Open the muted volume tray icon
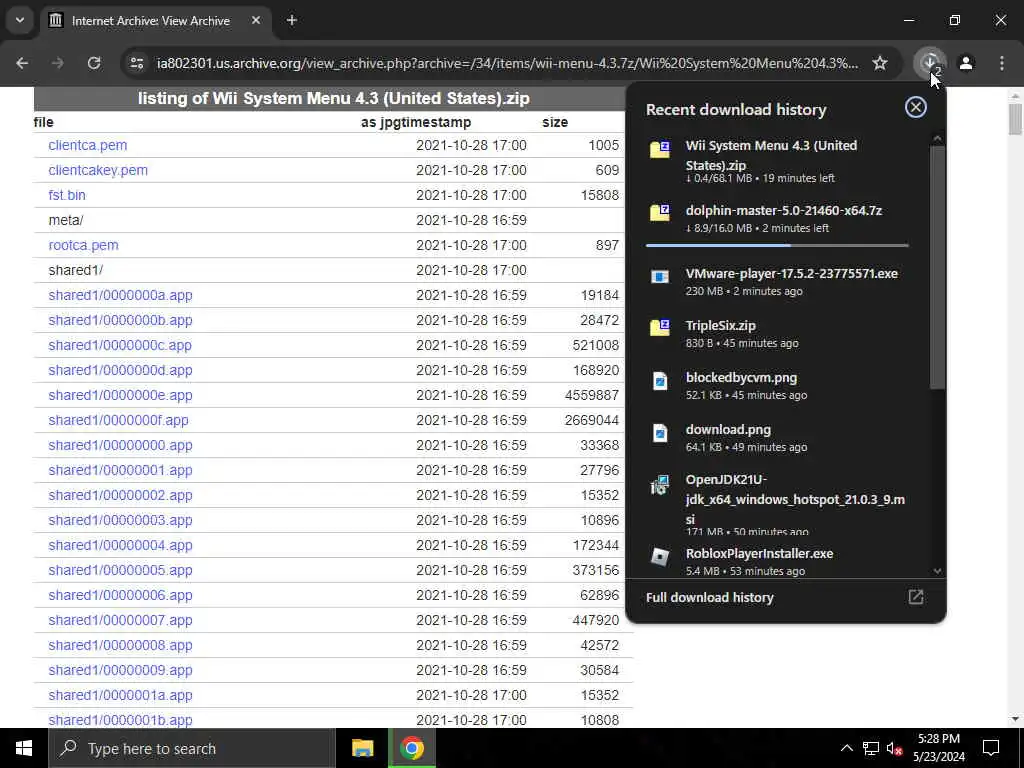Image resolution: width=1024 pixels, height=768 pixels. [x=894, y=748]
